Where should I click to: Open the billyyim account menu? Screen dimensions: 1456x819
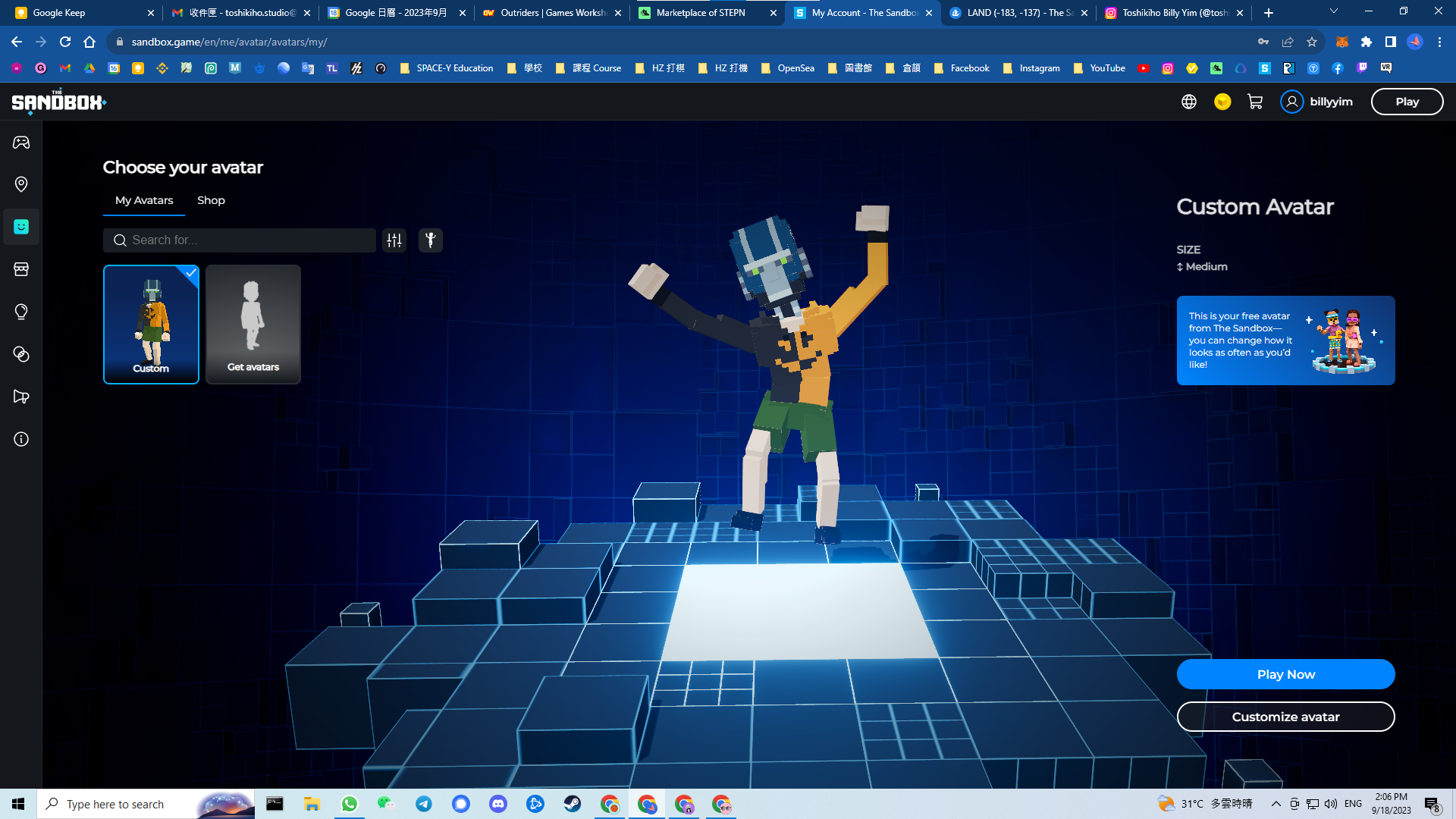click(1317, 102)
